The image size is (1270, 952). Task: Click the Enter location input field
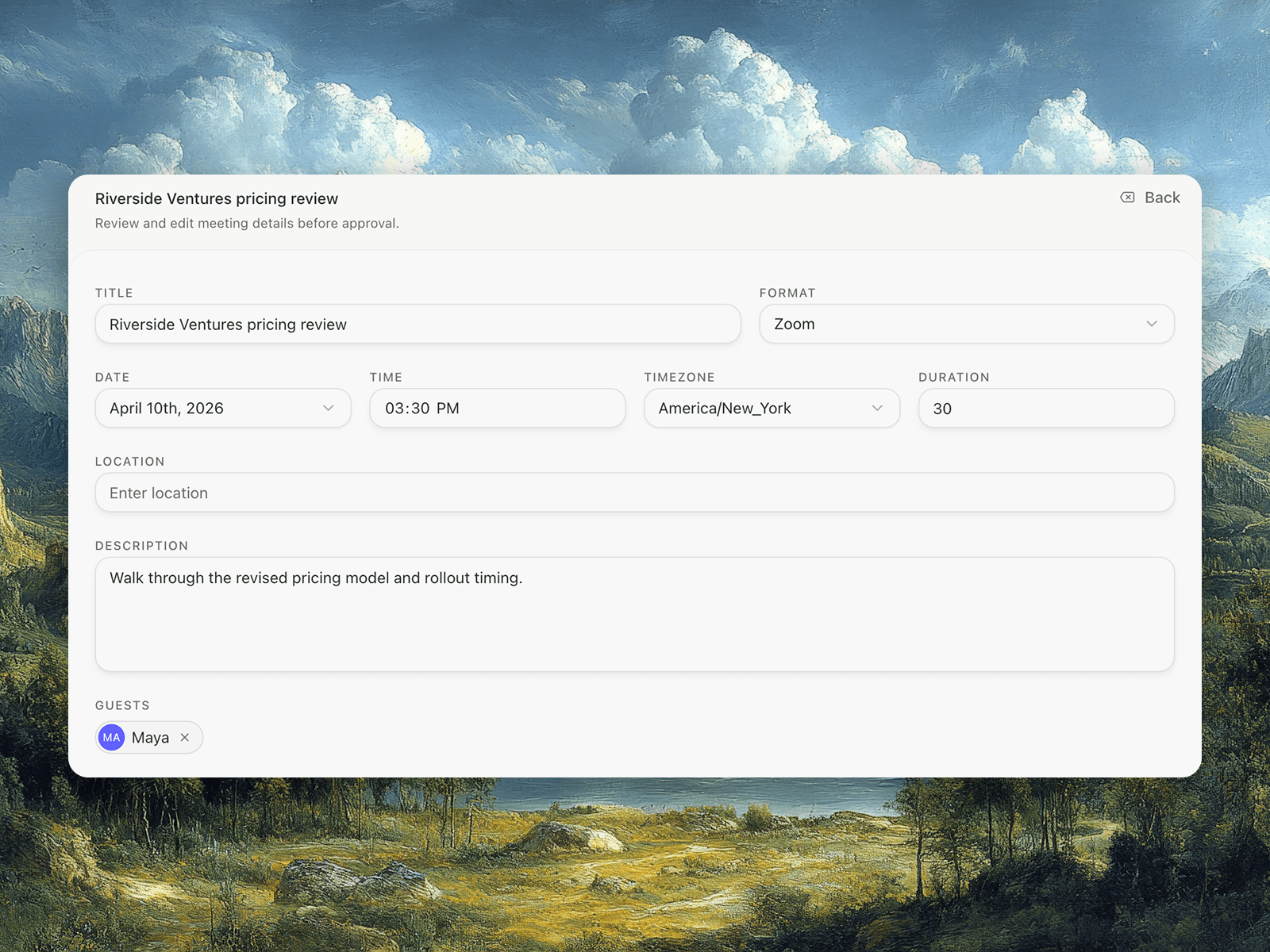pos(635,493)
